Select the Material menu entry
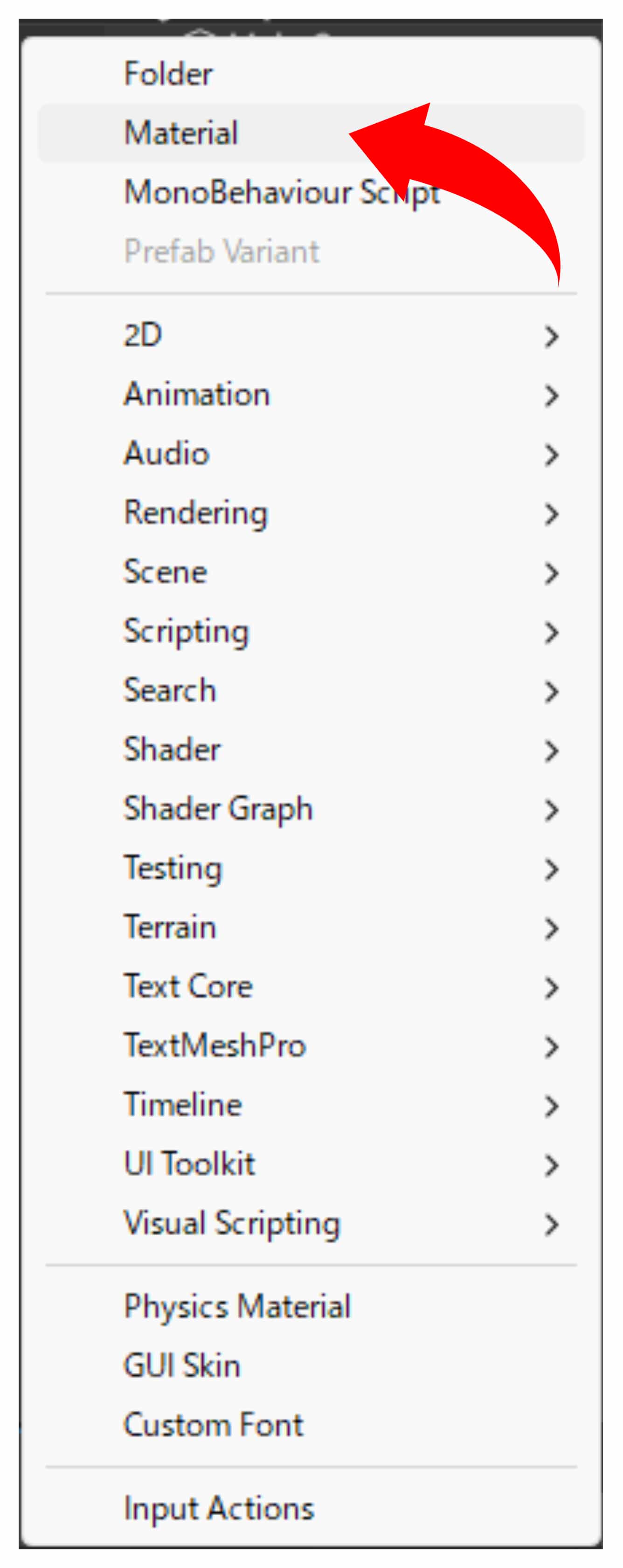The image size is (623, 1568). (181, 133)
